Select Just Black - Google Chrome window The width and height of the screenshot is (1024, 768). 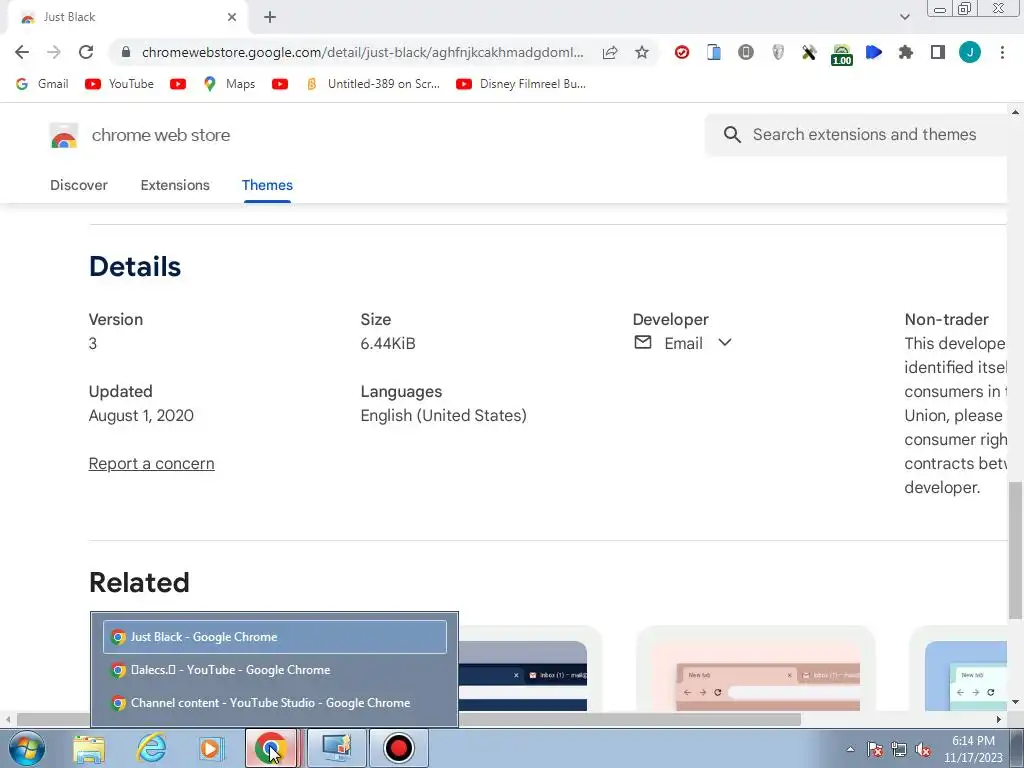coord(275,637)
